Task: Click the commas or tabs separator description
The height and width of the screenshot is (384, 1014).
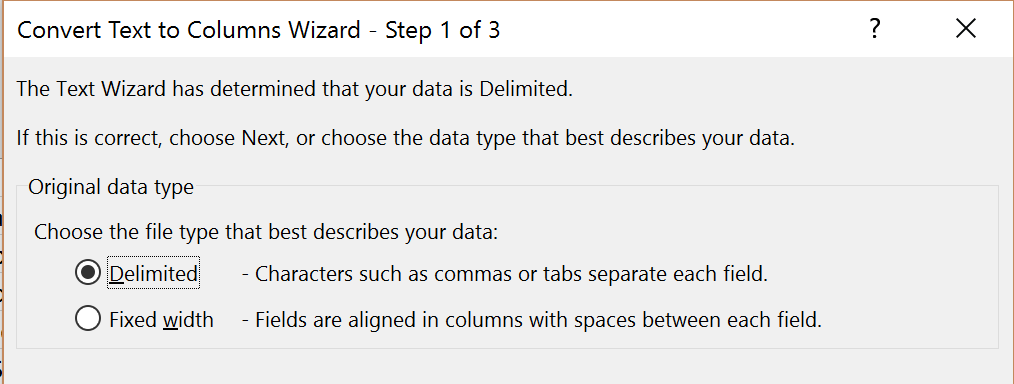Action: [505, 274]
